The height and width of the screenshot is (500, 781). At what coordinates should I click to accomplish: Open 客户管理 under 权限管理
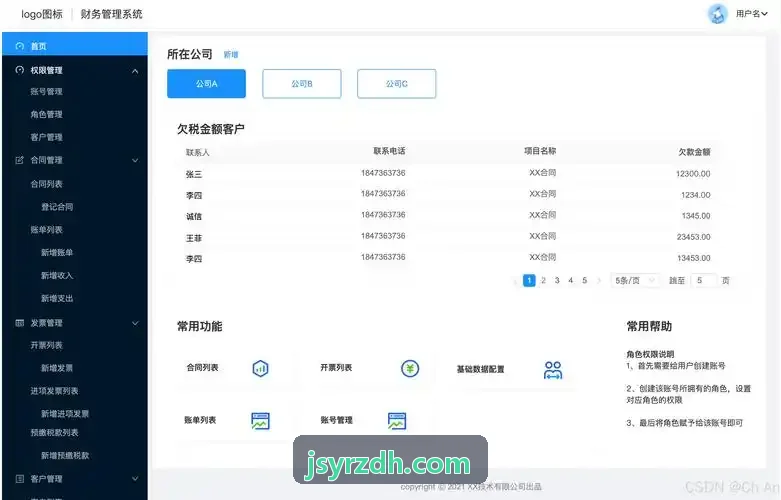[46, 137]
